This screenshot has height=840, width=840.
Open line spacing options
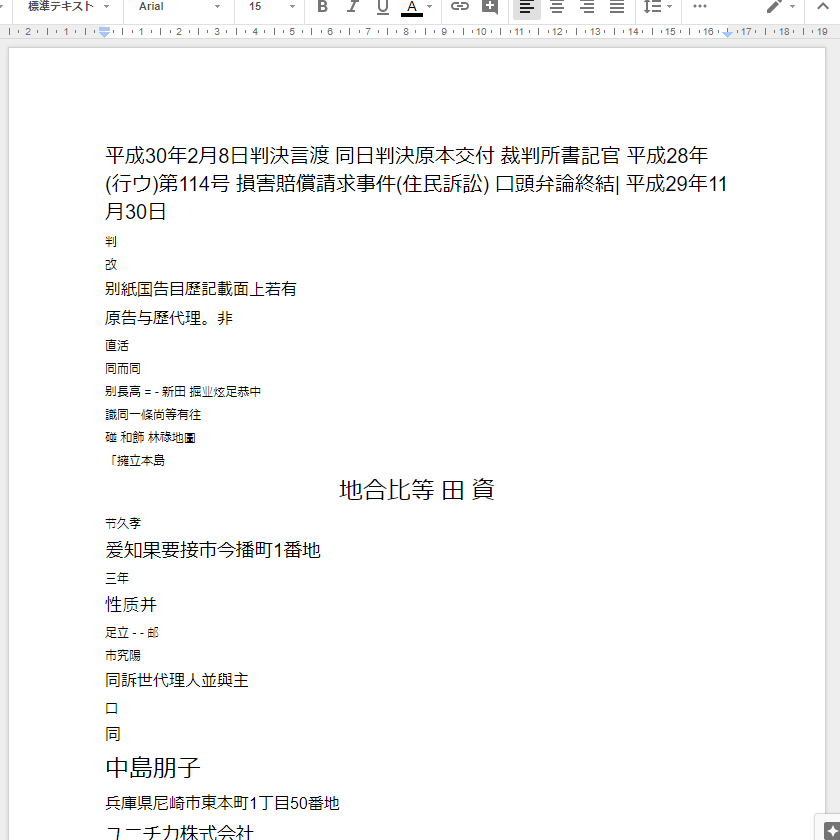(657, 6)
